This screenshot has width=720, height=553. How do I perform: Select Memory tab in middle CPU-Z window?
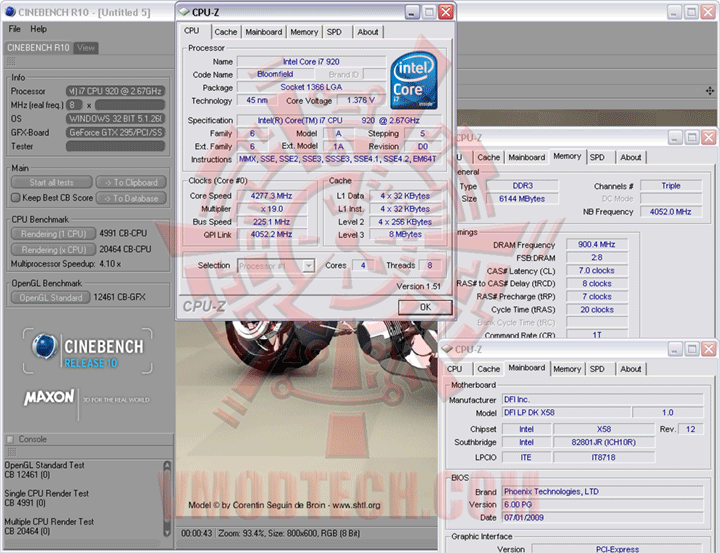pyautogui.click(x=567, y=156)
